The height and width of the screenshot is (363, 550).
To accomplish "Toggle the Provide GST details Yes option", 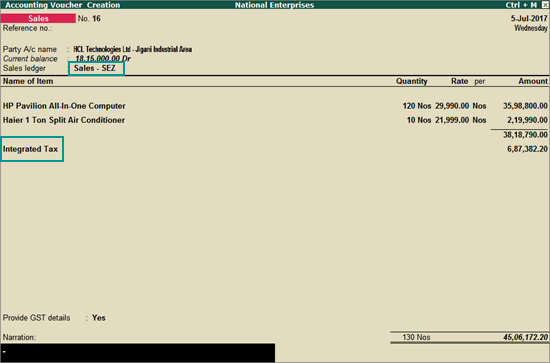I will coord(99,318).
